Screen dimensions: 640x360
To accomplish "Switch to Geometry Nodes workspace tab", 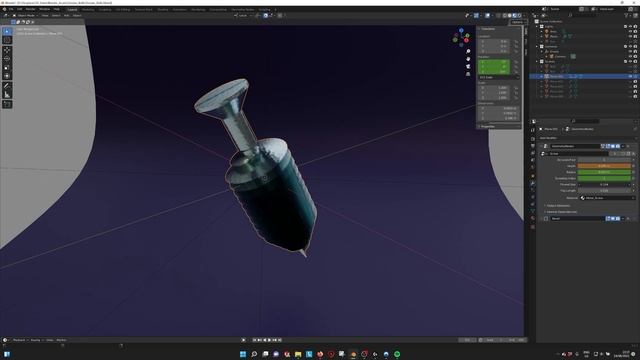I will coord(242,9).
